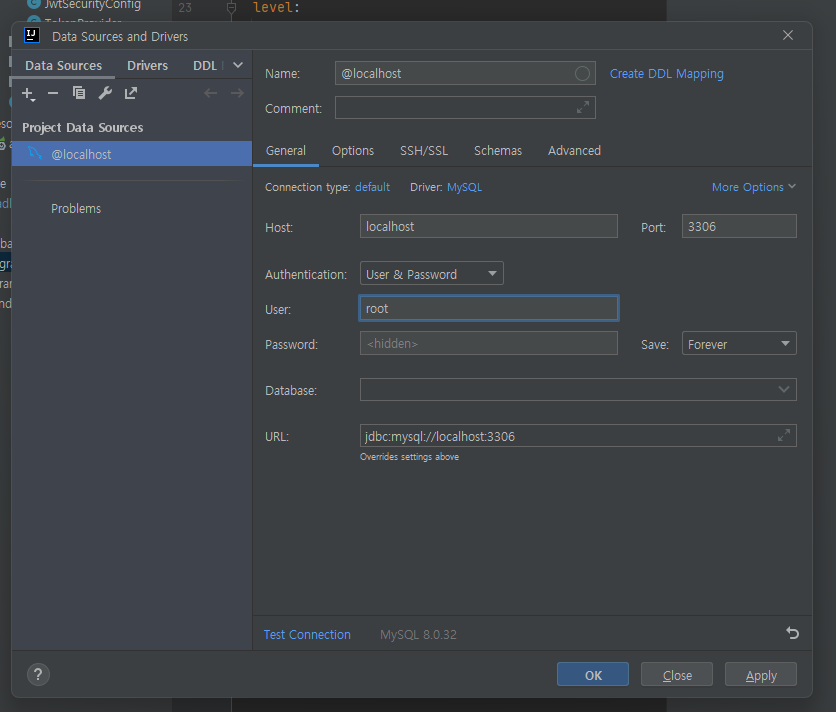836x712 pixels.
Task: Click Project Data Sources heading
Action: 83,127
